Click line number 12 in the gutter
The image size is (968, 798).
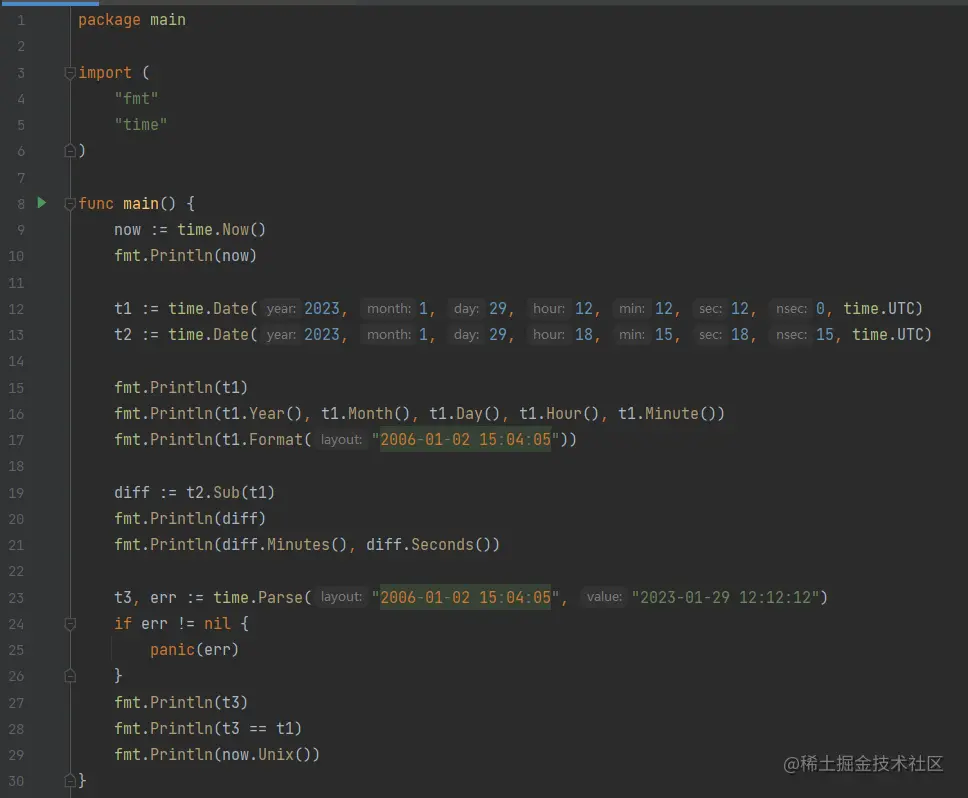click(x=17, y=308)
